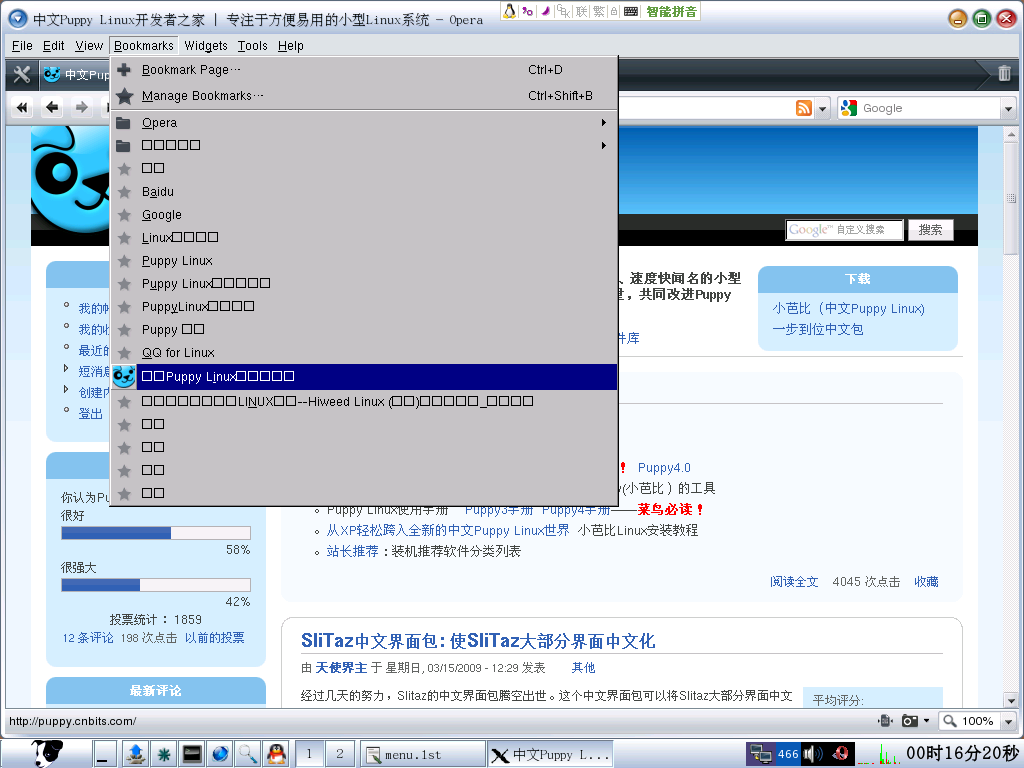Open the 100% zoom level dropdown

pyautogui.click(x=1008, y=721)
